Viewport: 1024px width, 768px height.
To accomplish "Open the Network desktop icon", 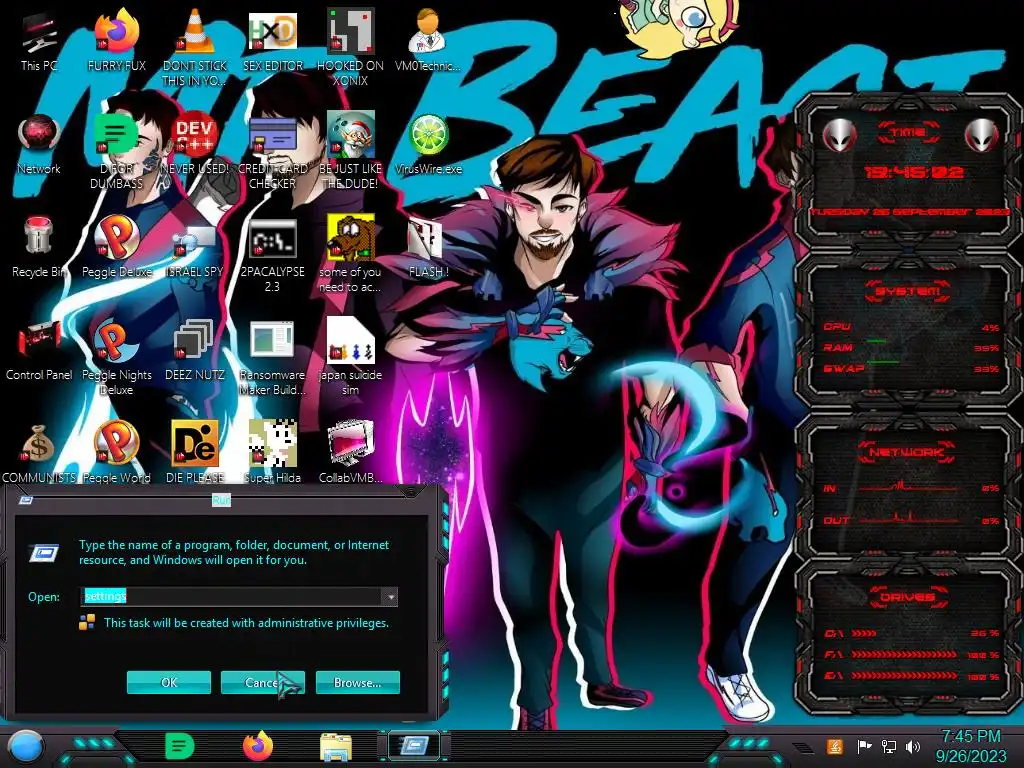I will pyautogui.click(x=39, y=144).
